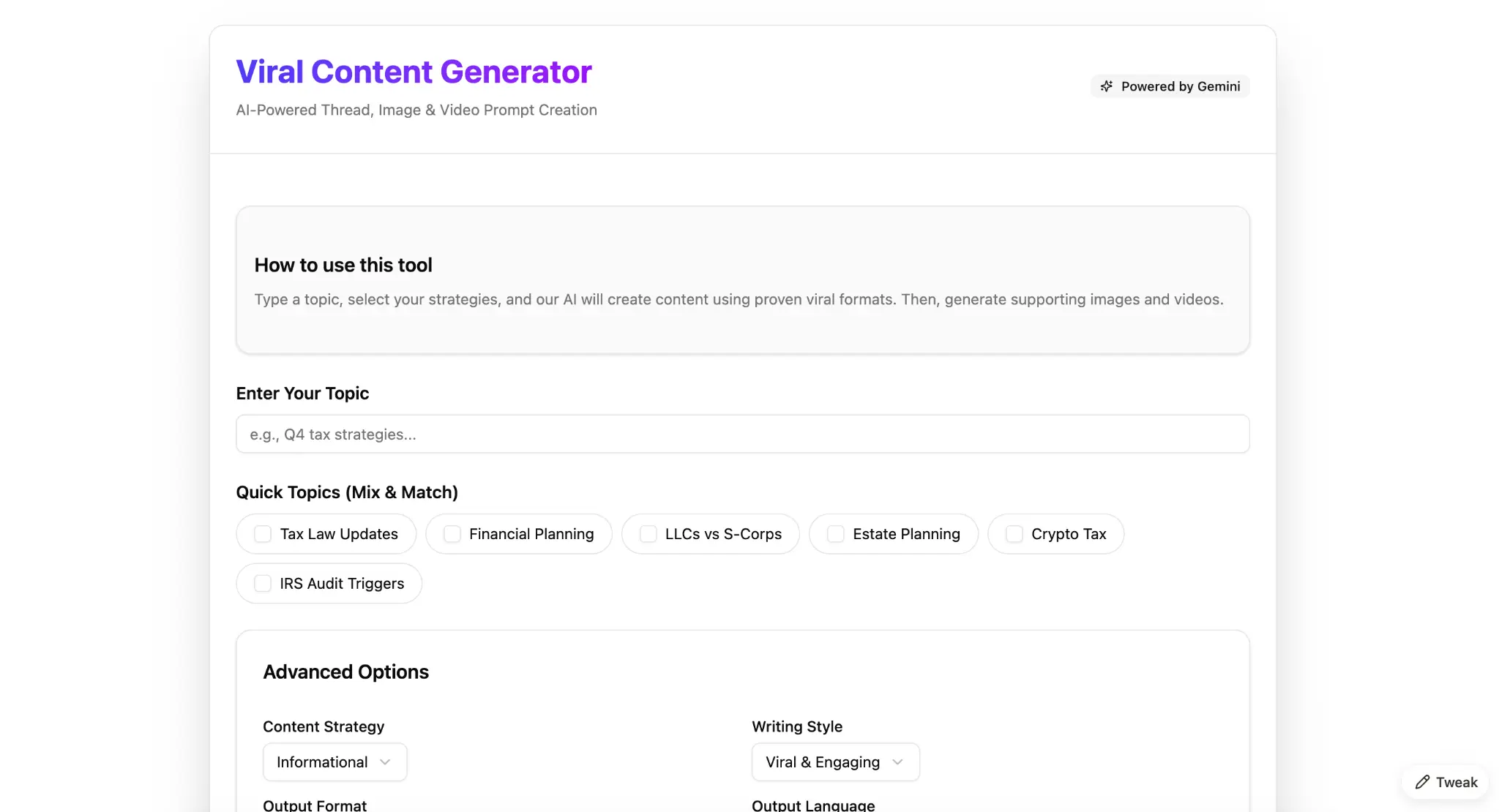This screenshot has height=812, width=1499.
Task: Choose the Estate Planning topic chip label
Action: click(x=906, y=534)
